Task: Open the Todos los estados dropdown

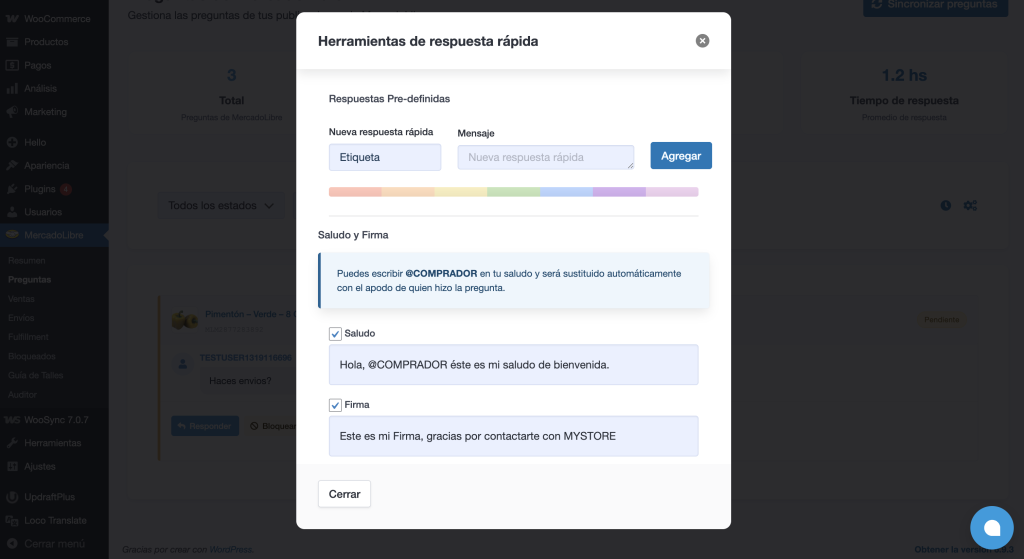Action: [x=221, y=205]
